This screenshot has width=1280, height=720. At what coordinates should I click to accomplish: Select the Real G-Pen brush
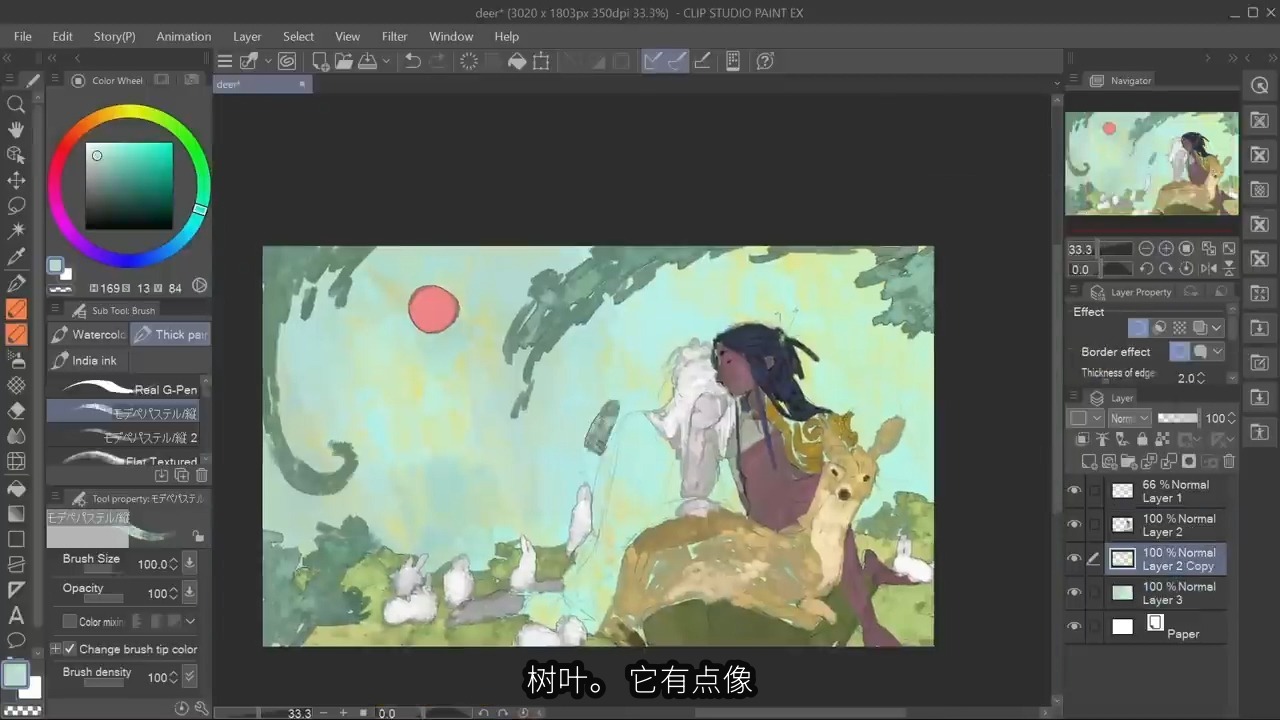pyautogui.click(x=124, y=388)
